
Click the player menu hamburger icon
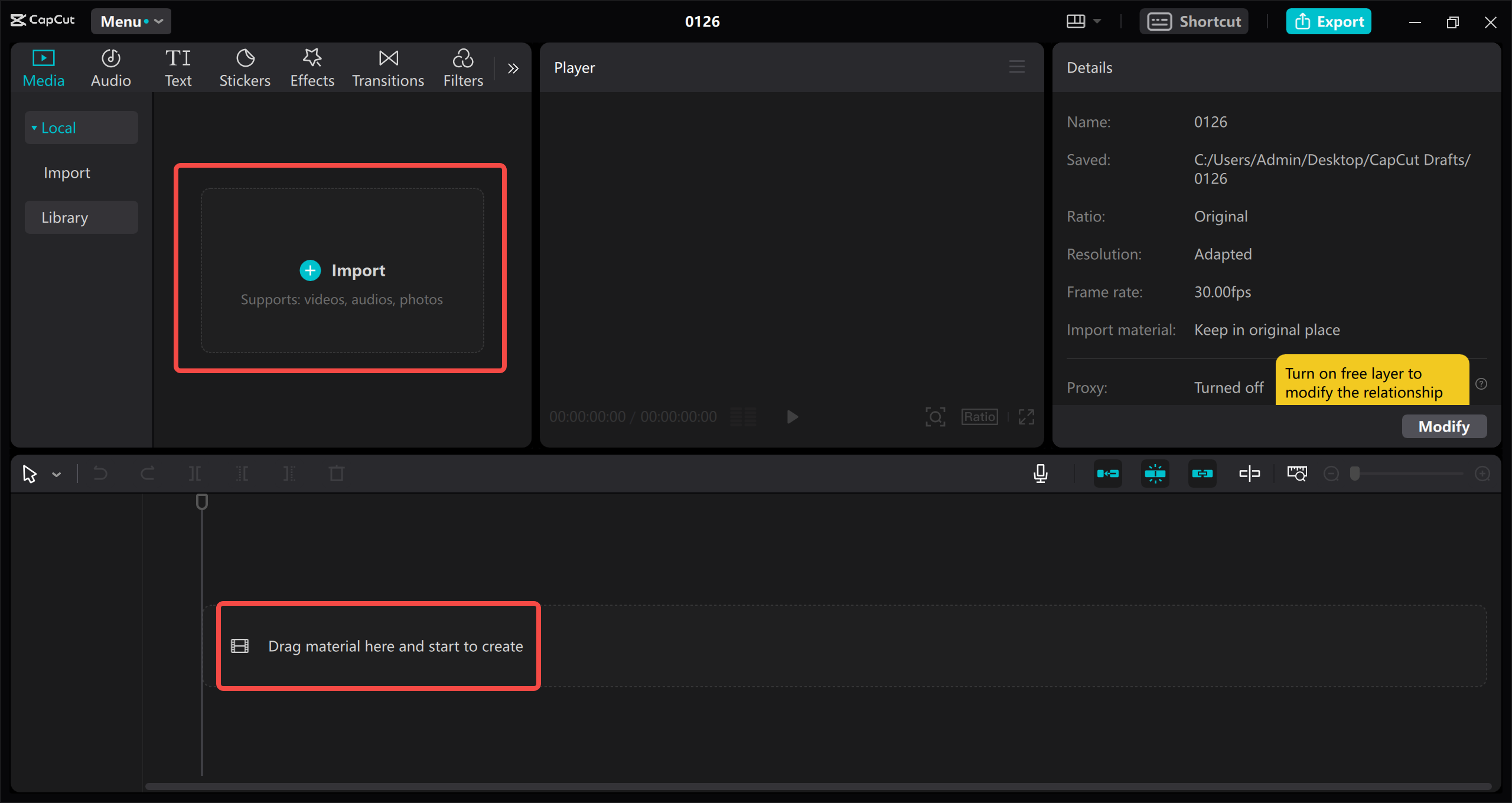pyautogui.click(x=1016, y=67)
